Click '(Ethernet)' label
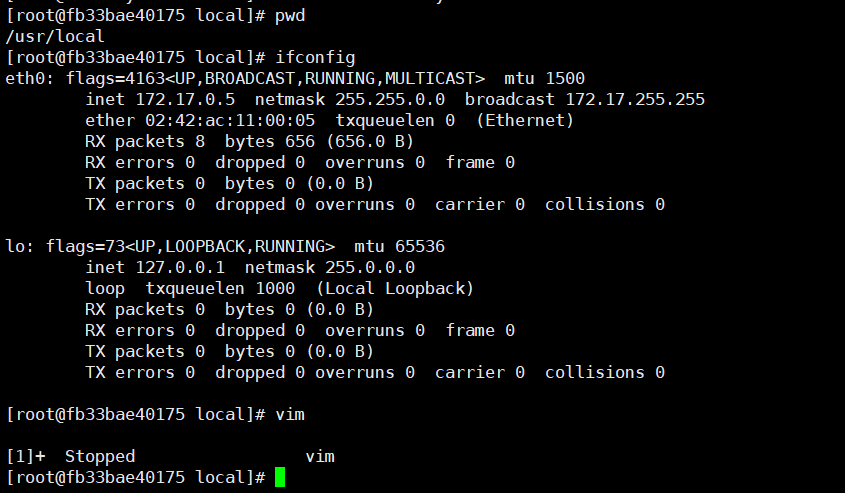The image size is (845, 493). point(525,121)
